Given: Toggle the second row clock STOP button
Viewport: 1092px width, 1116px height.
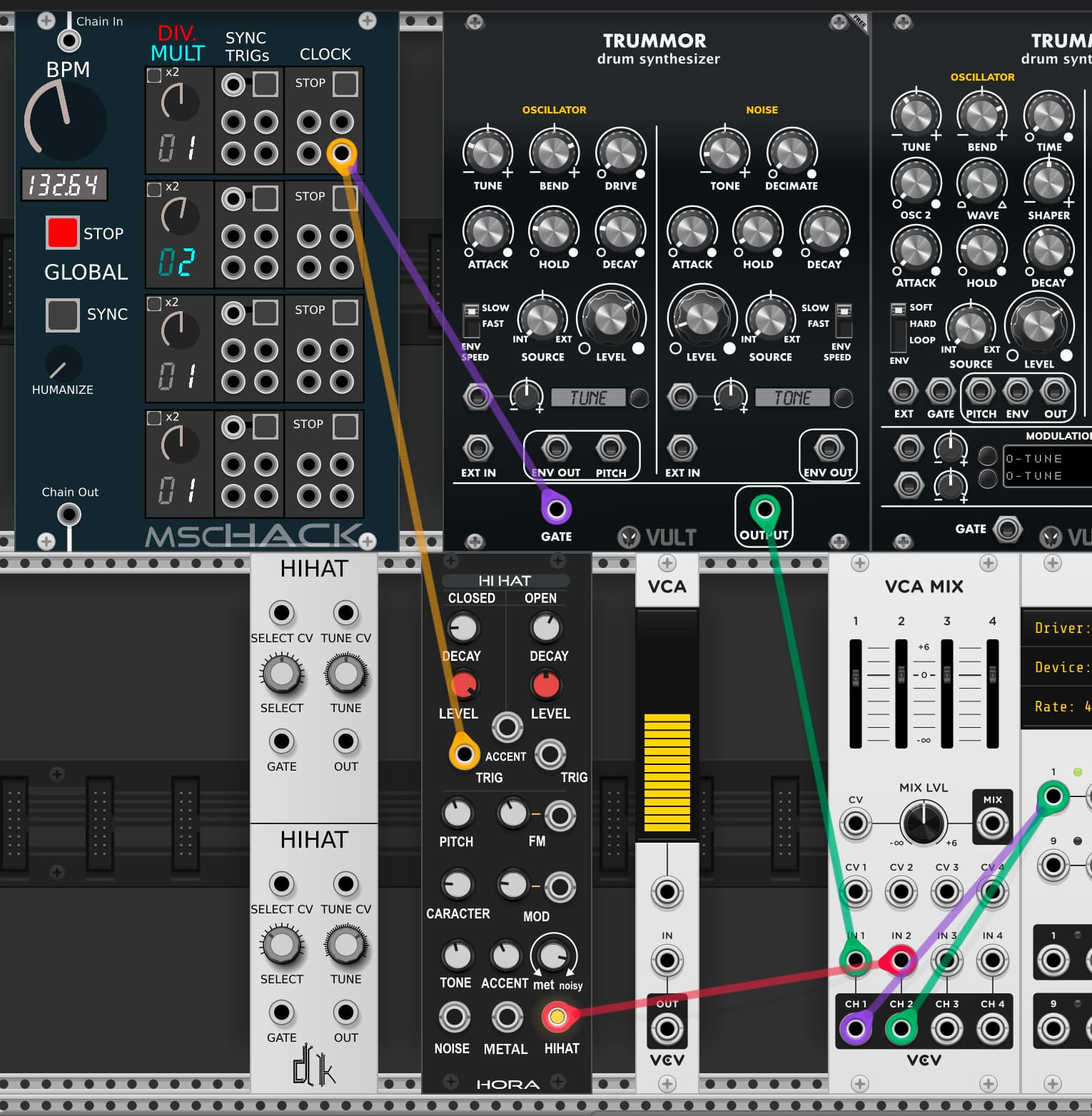Looking at the screenshot, I should [345, 198].
